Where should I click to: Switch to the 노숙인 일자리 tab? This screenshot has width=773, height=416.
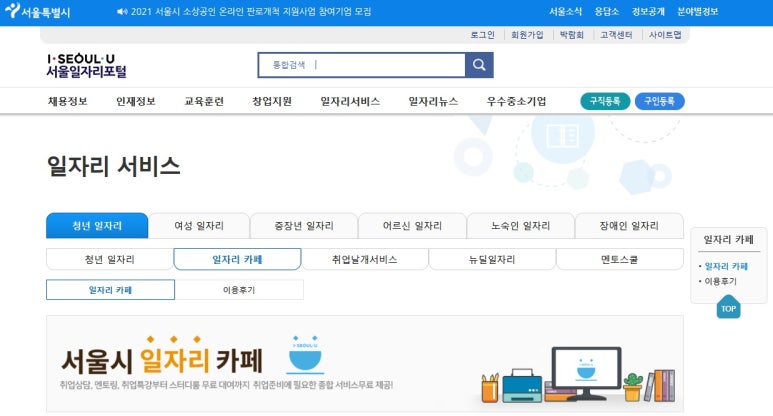(x=521, y=226)
